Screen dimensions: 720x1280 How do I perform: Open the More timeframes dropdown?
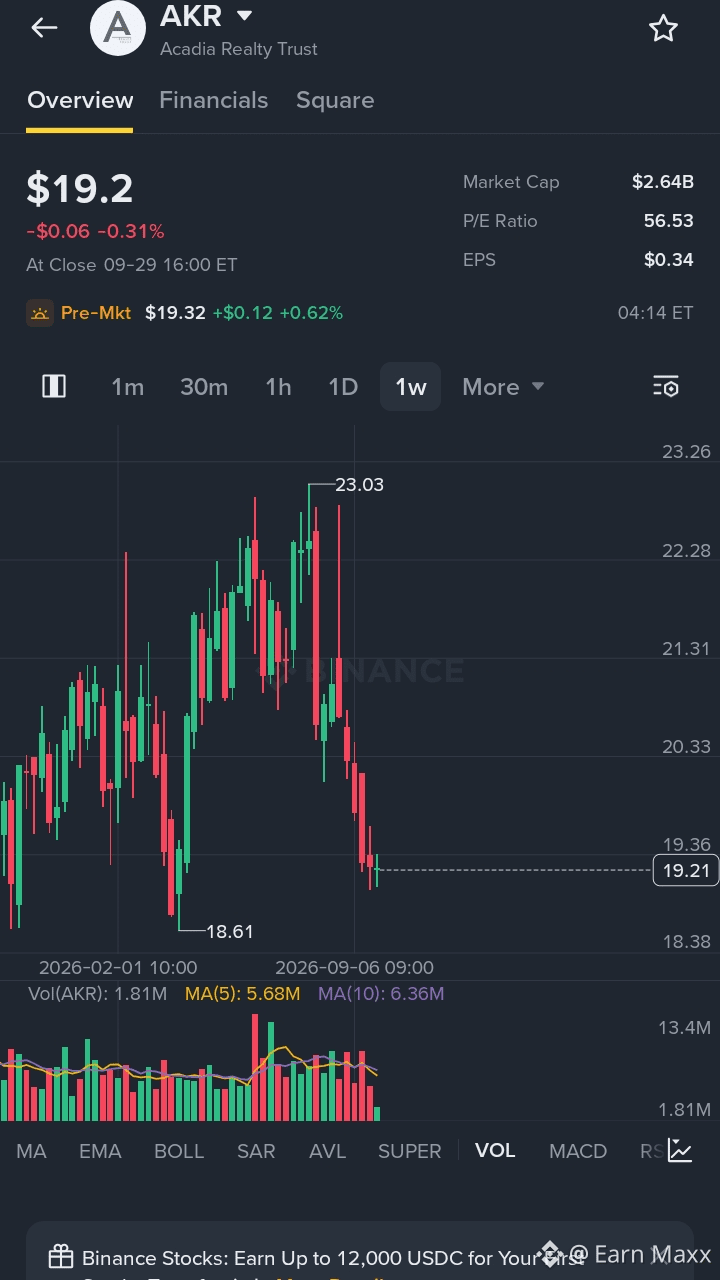(x=503, y=387)
